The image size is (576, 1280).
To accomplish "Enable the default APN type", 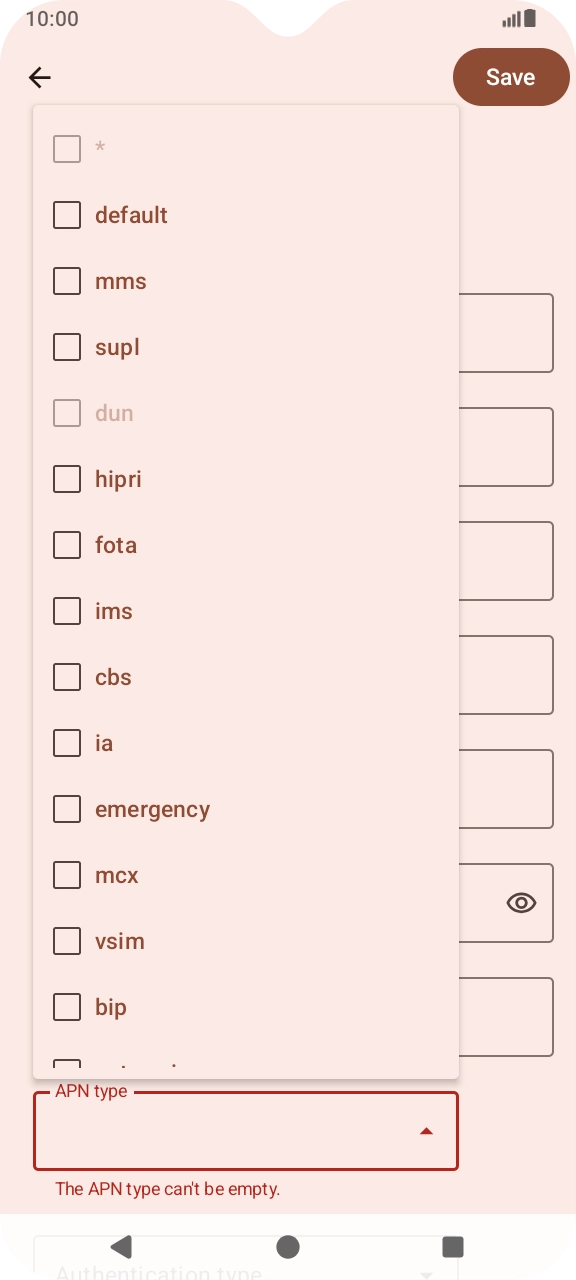I will tap(66, 215).
